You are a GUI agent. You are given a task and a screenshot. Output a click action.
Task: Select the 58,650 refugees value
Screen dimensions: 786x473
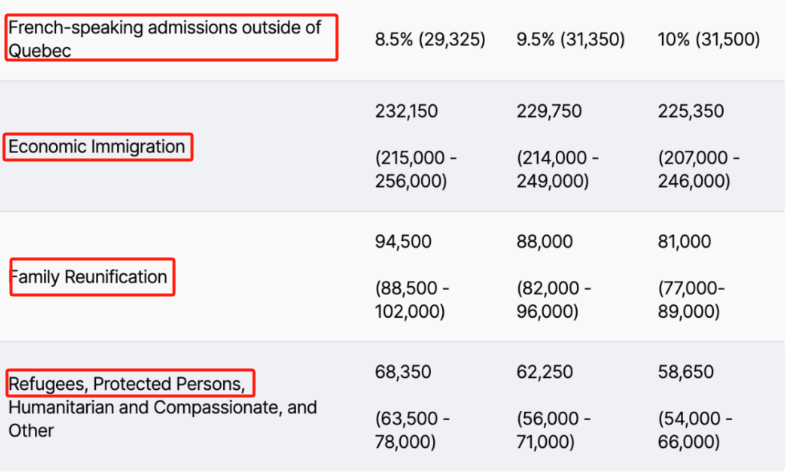tap(686, 372)
